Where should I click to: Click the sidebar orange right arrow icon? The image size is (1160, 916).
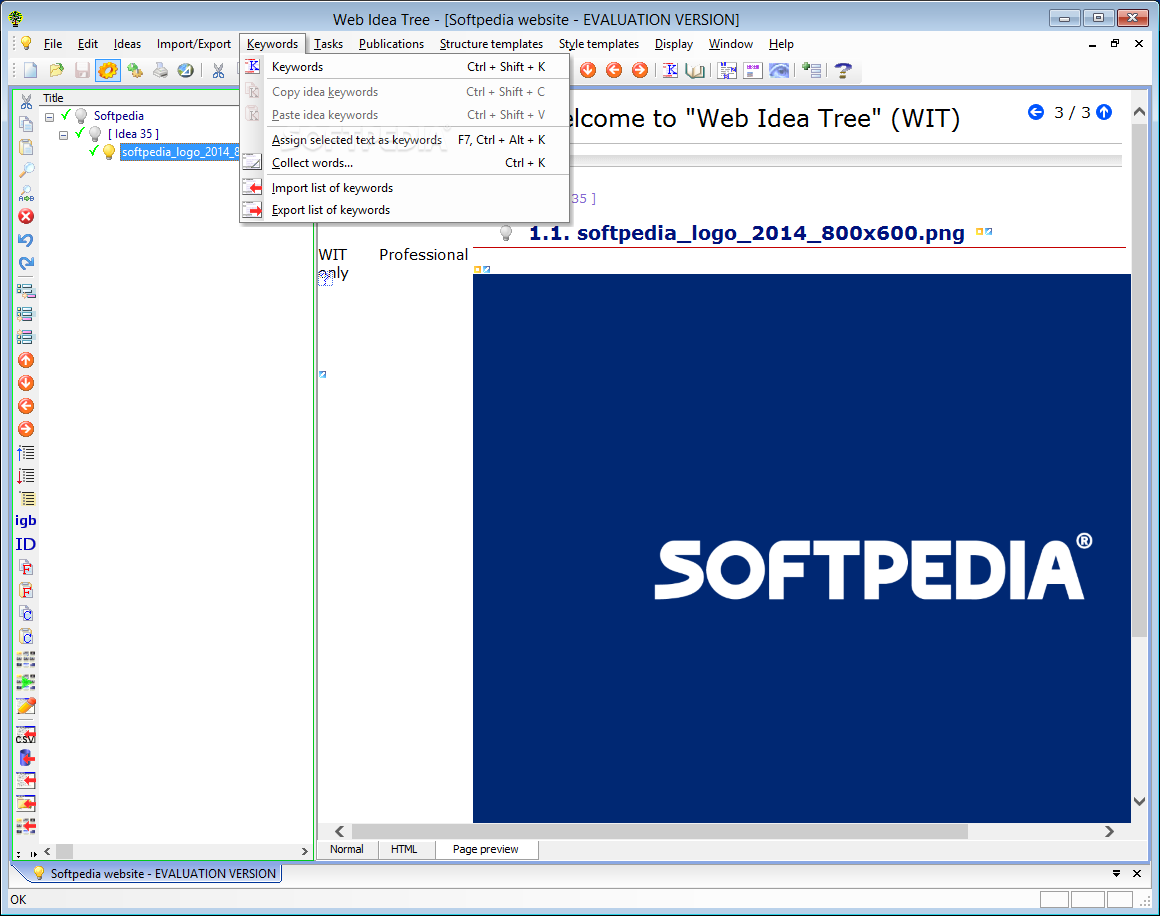pyautogui.click(x=26, y=429)
